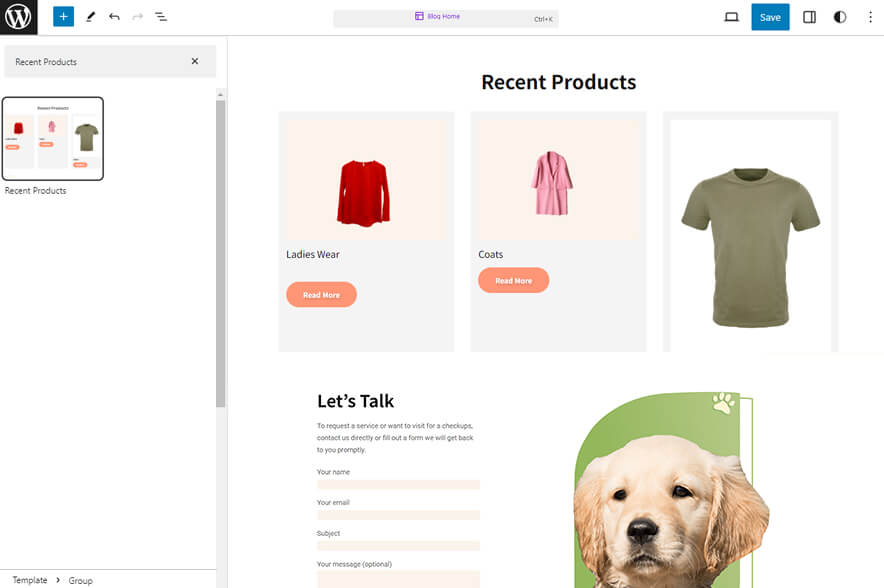The width and height of the screenshot is (884, 588).
Task: Redo the last change
Action: pos(136,16)
